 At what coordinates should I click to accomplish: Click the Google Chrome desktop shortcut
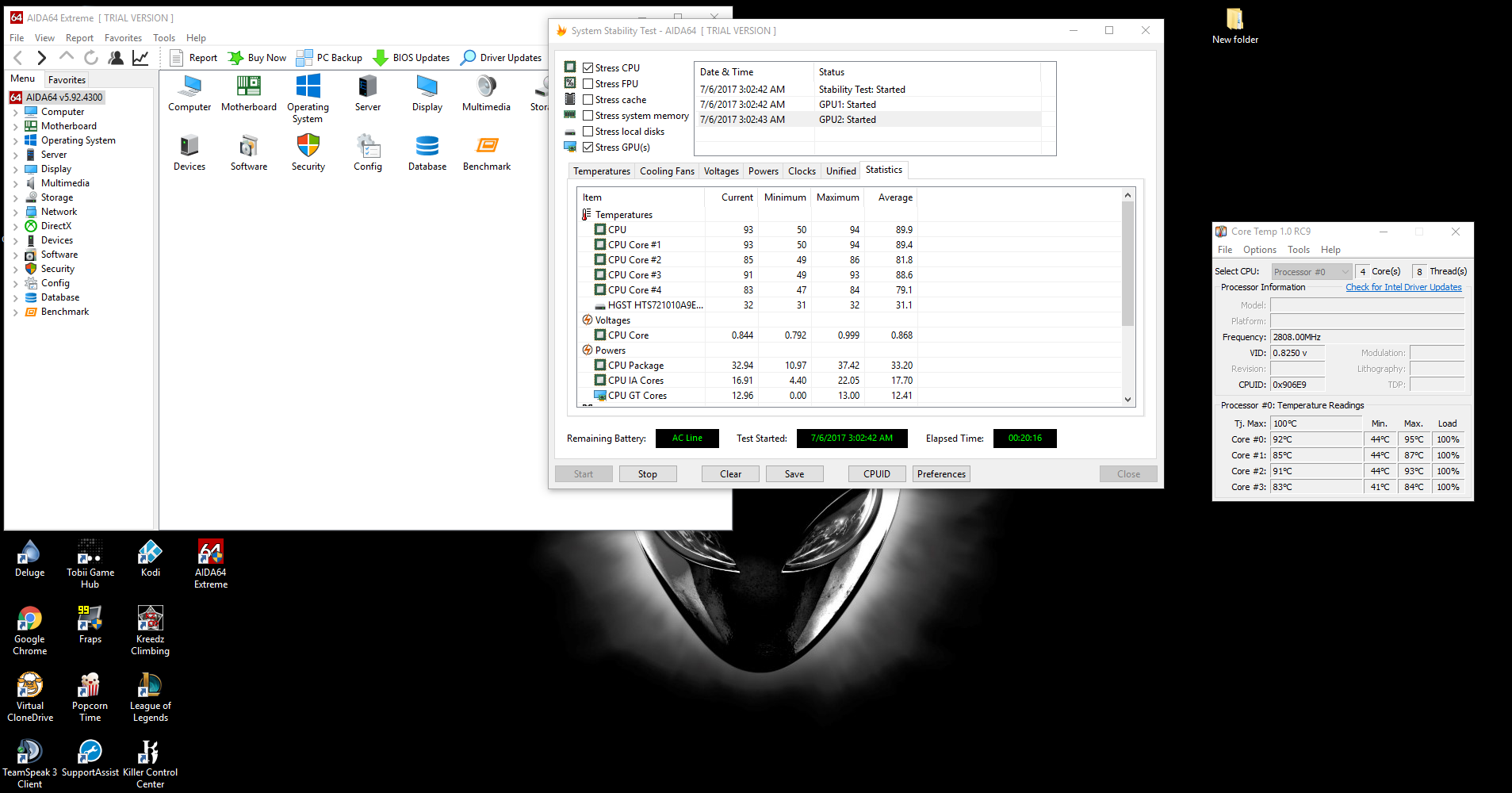[x=30, y=630]
